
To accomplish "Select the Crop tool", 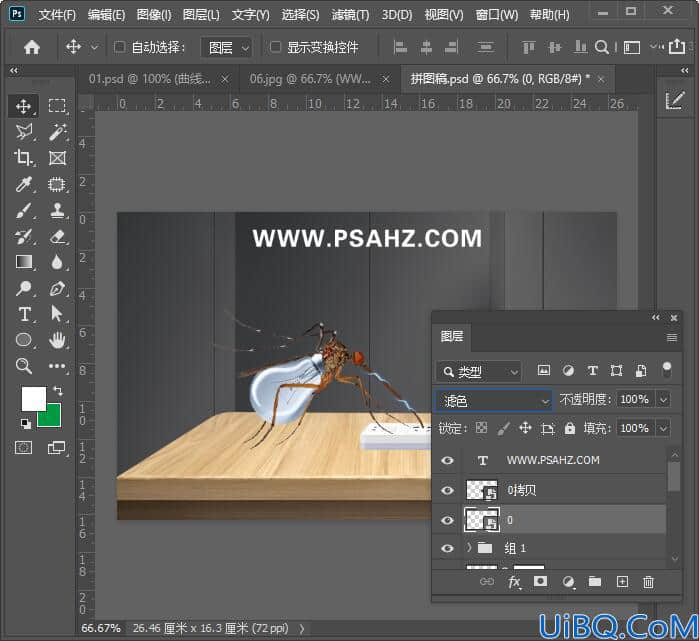I will pyautogui.click(x=23, y=158).
